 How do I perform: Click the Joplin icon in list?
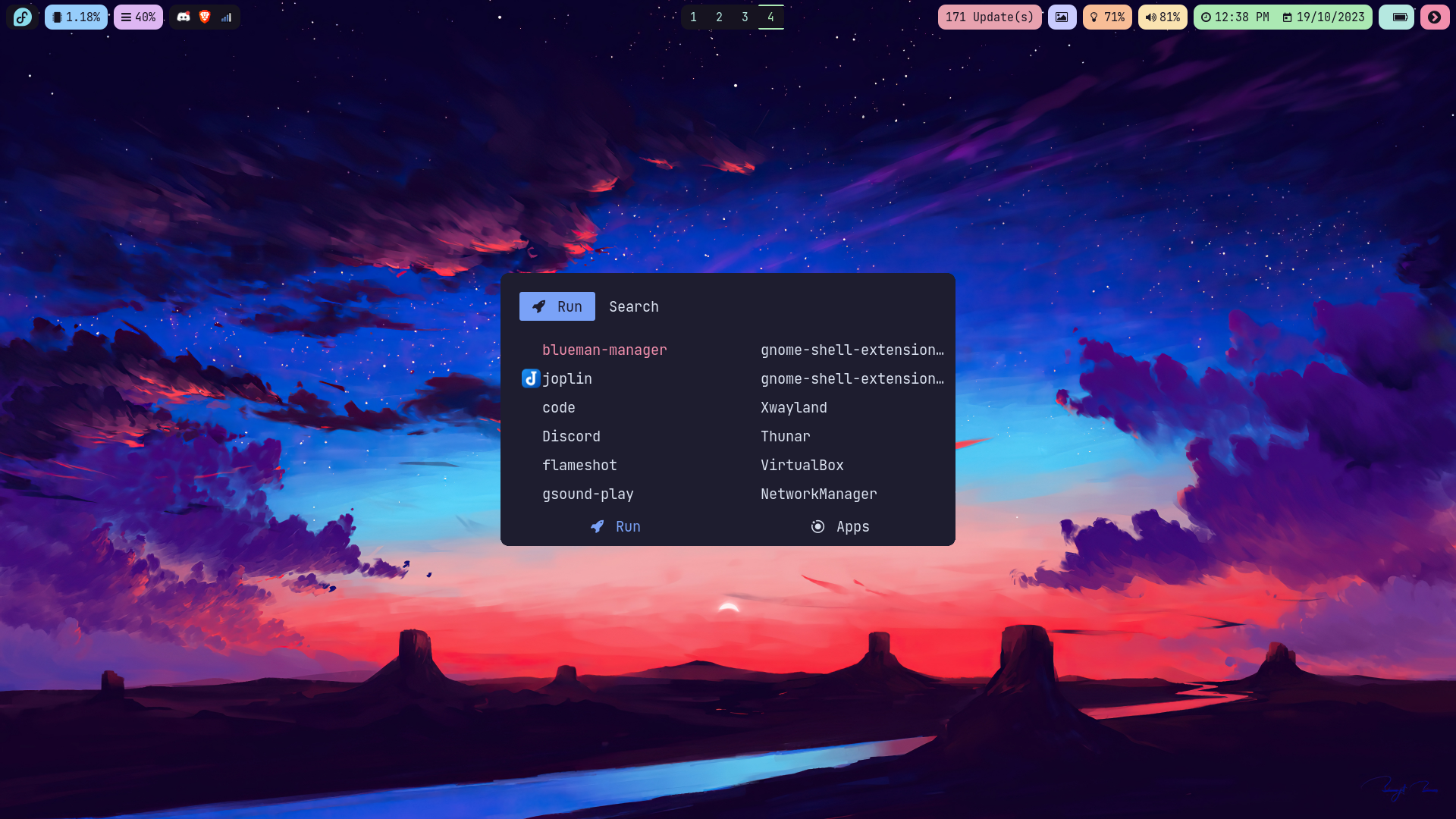[x=531, y=378]
